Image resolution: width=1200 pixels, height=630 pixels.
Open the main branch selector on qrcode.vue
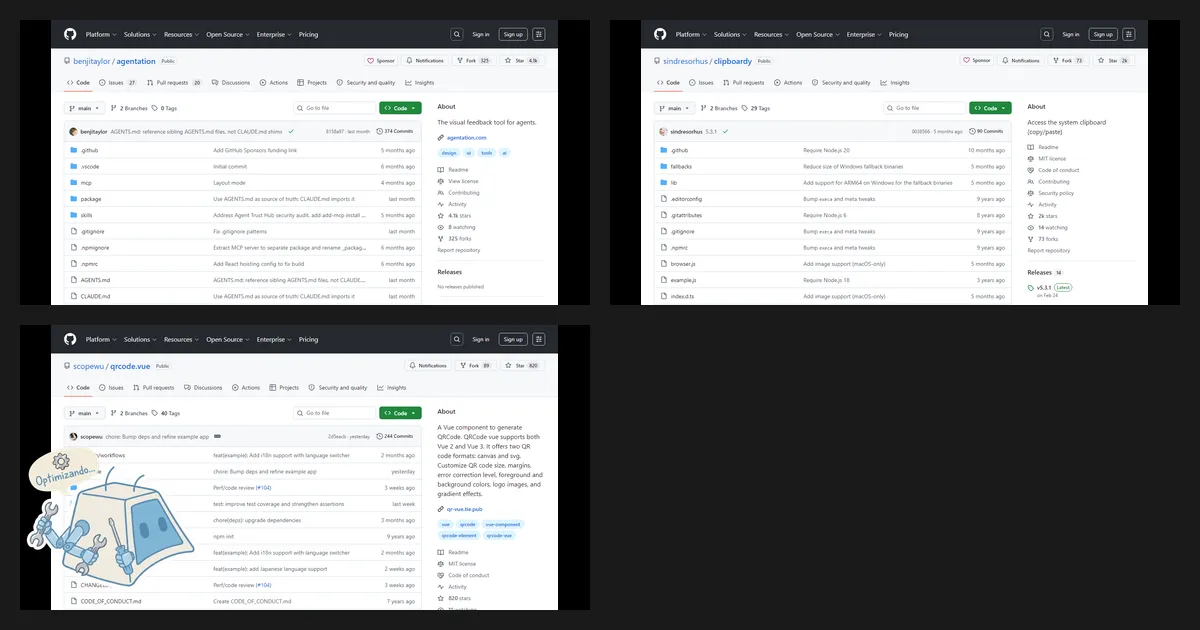[85, 413]
